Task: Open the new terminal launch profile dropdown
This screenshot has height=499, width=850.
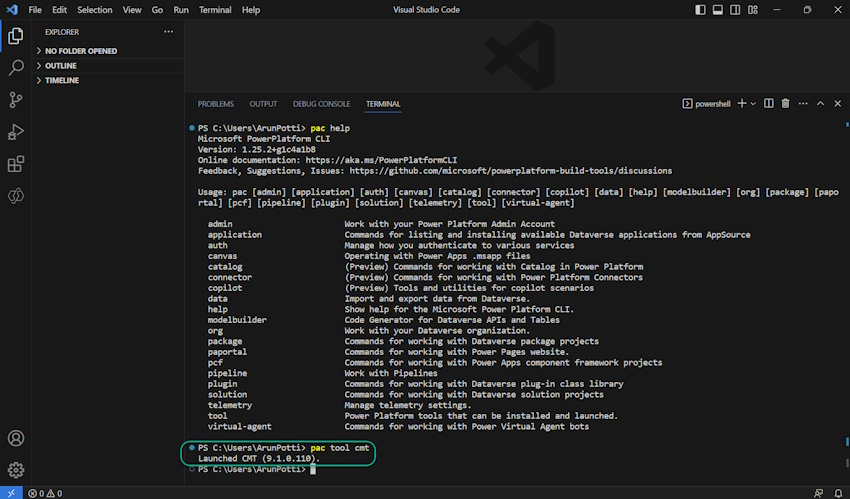Action: [x=753, y=104]
